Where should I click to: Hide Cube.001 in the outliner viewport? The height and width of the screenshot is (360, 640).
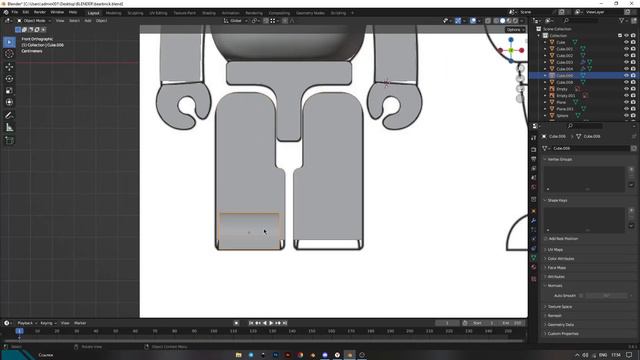[x=626, y=49]
